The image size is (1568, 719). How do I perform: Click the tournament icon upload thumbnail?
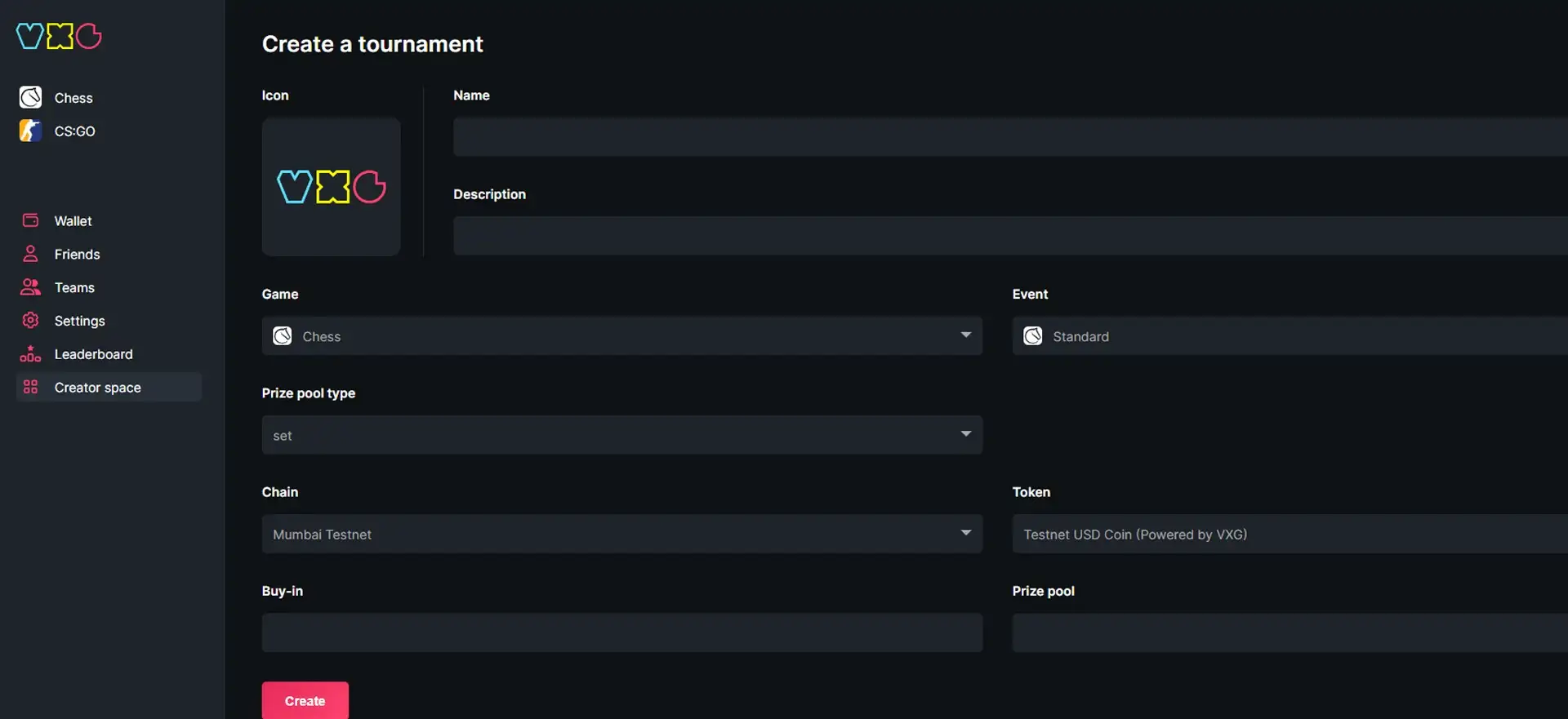click(331, 187)
